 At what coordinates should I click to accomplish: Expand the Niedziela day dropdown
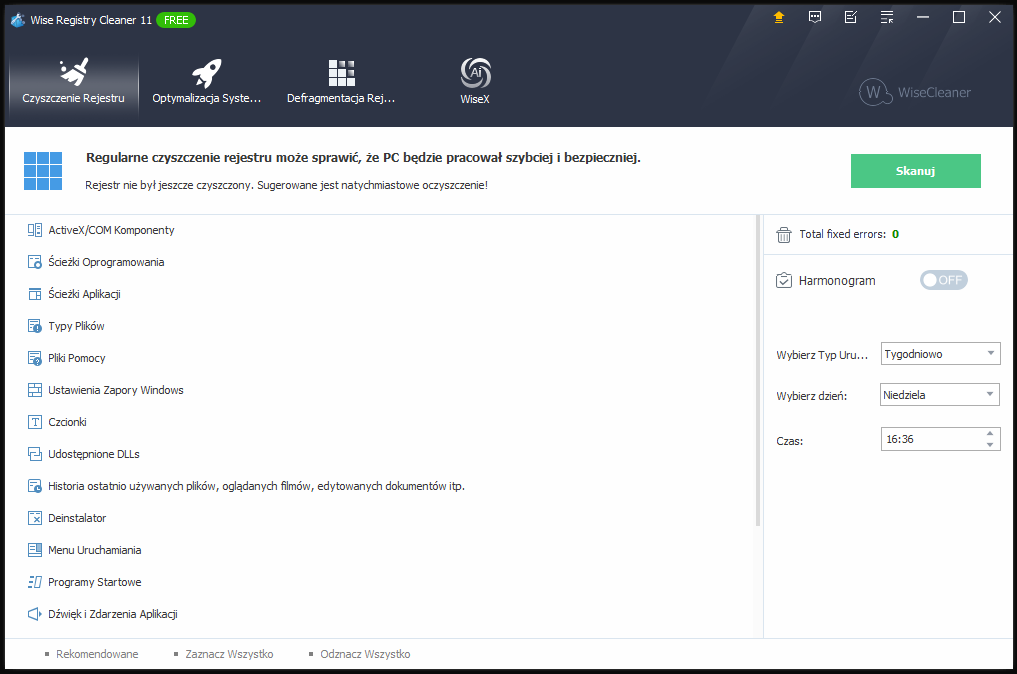(x=939, y=395)
